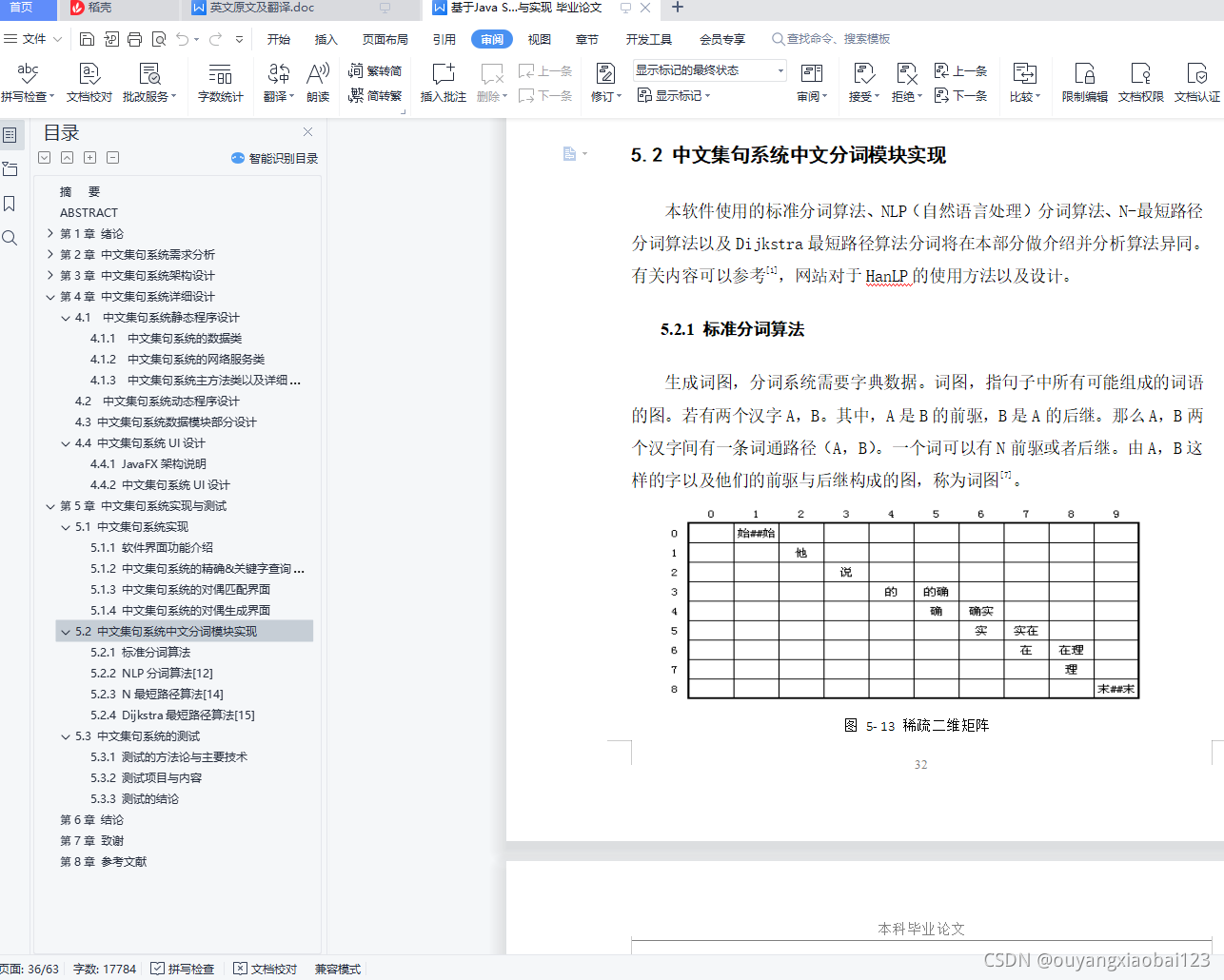Image resolution: width=1224 pixels, height=980 pixels.
Task: Toggle 拼写检查 in status bar
Action: pyautogui.click(x=183, y=969)
